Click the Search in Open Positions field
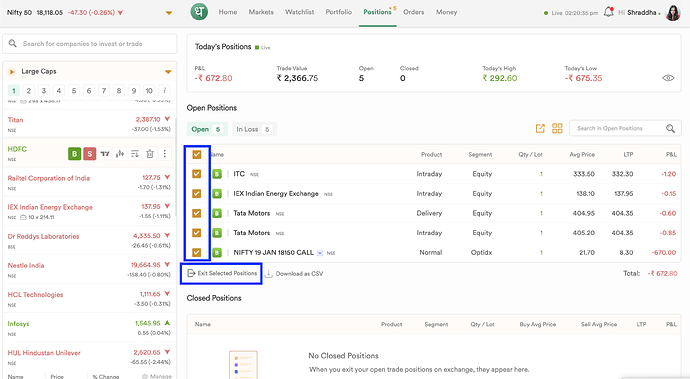Viewport: 690px width, 379px height. pyautogui.click(x=625, y=128)
